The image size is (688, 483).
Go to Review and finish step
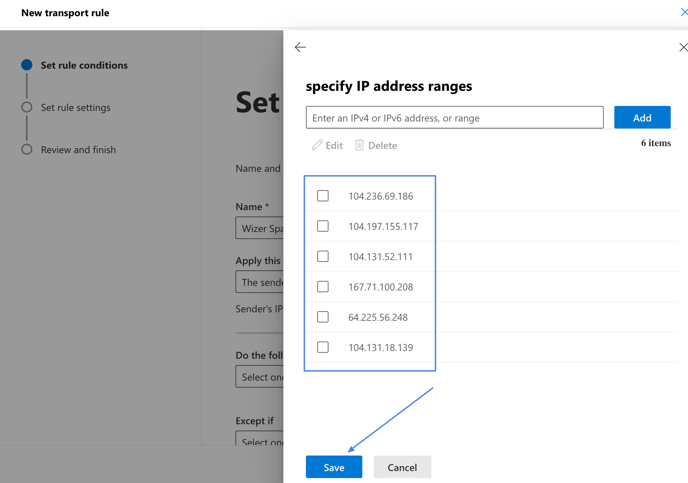click(78, 150)
